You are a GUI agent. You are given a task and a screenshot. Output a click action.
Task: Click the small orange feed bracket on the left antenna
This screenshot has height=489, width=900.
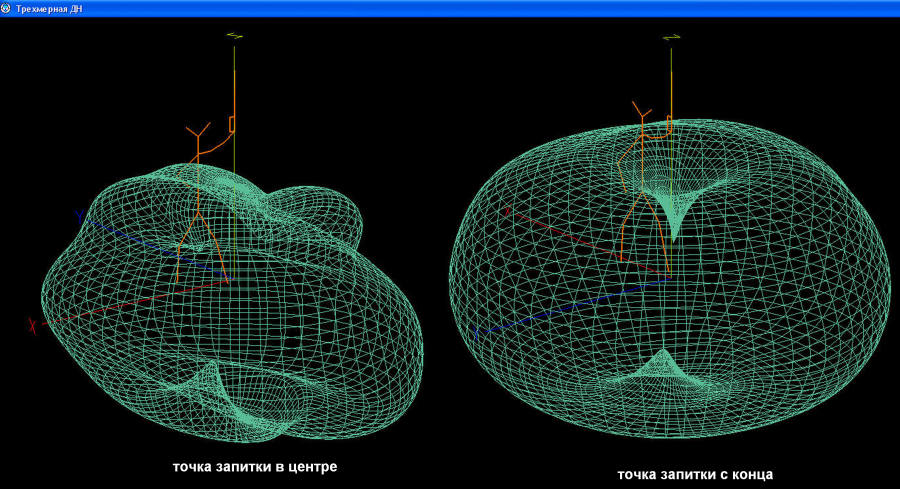click(x=231, y=124)
